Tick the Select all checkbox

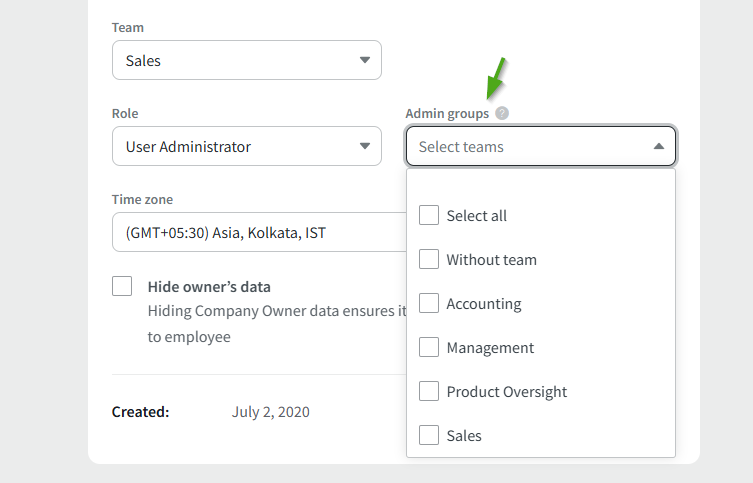click(x=429, y=216)
